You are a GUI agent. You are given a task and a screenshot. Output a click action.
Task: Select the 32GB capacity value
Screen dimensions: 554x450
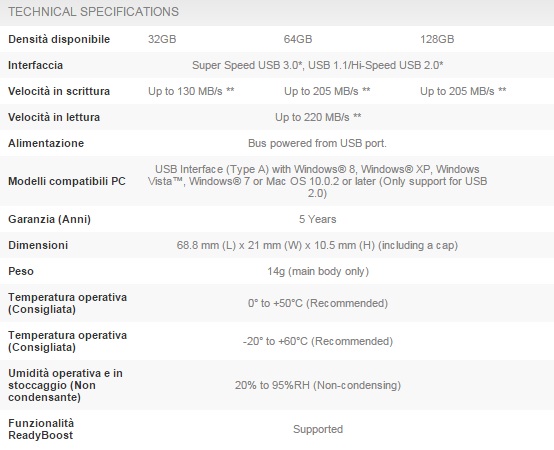(162, 39)
